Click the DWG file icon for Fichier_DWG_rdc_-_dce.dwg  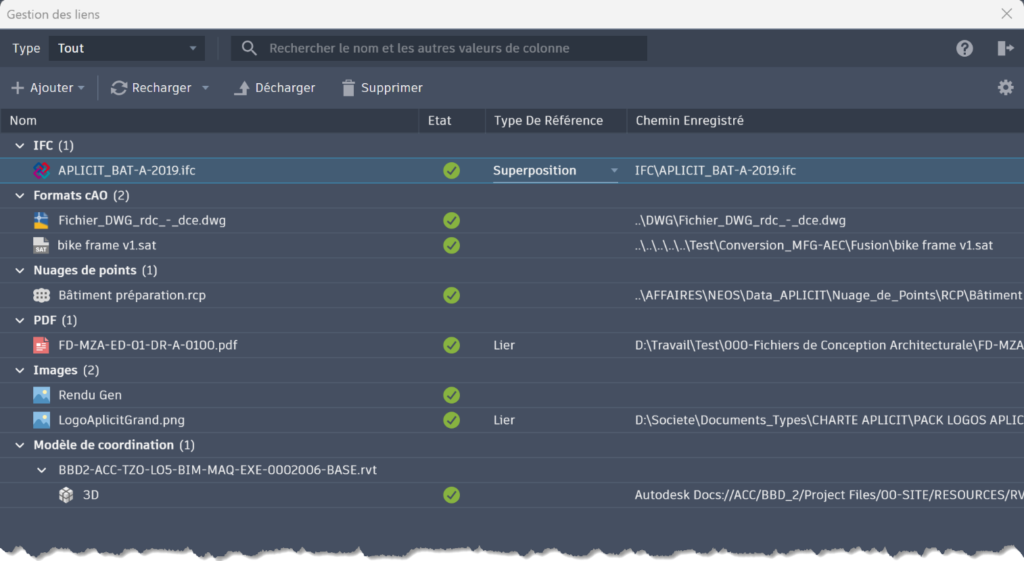point(41,220)
